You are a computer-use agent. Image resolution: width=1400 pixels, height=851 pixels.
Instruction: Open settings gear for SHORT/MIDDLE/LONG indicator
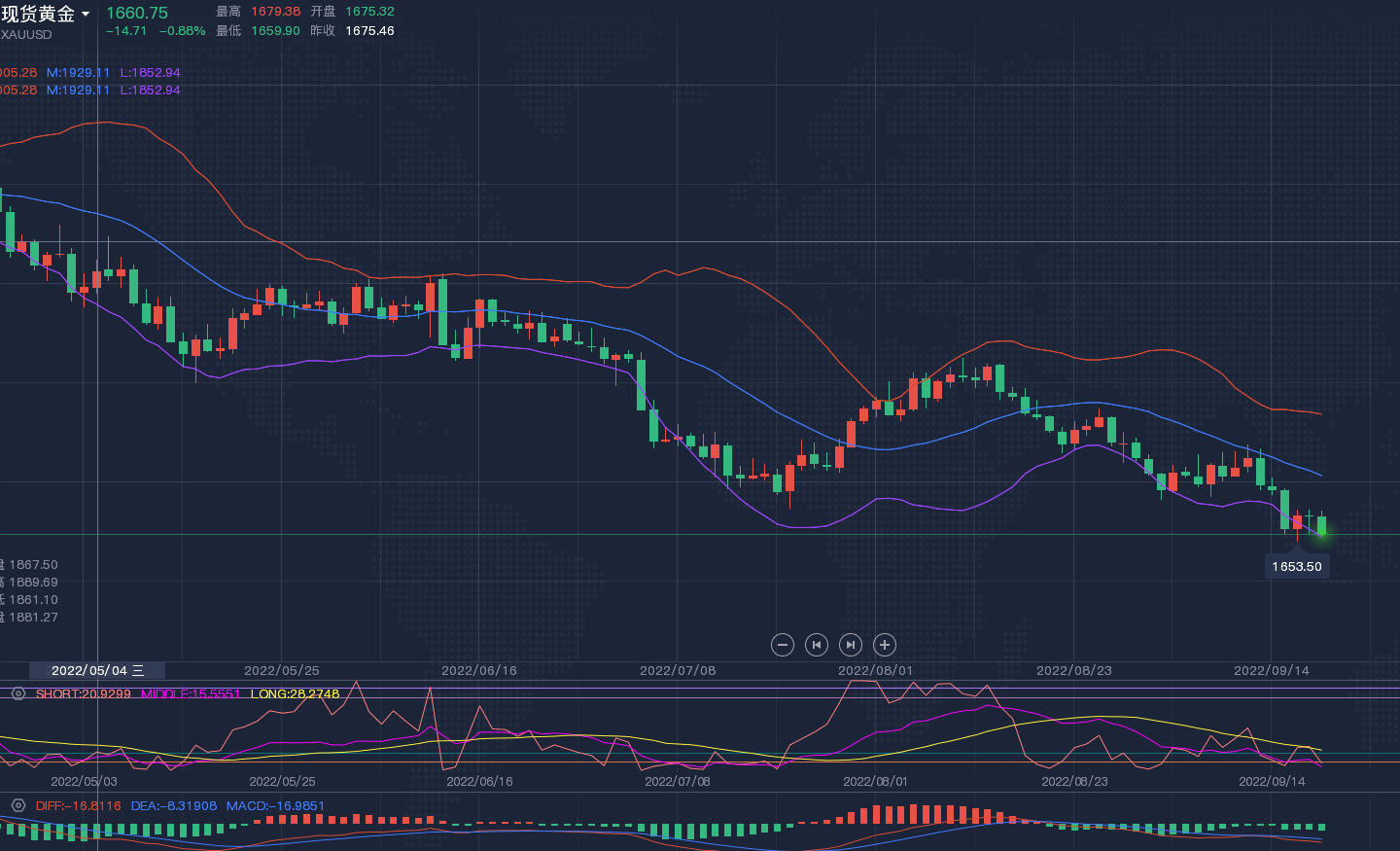click(x=17, y=694)
